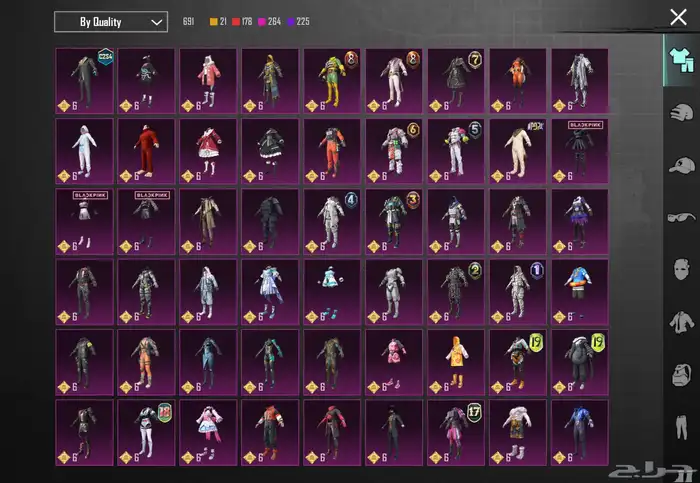Choose the outfit with the green 18 badge
Image resolution: width=700 pixels, height=483 pixels.
147,433
